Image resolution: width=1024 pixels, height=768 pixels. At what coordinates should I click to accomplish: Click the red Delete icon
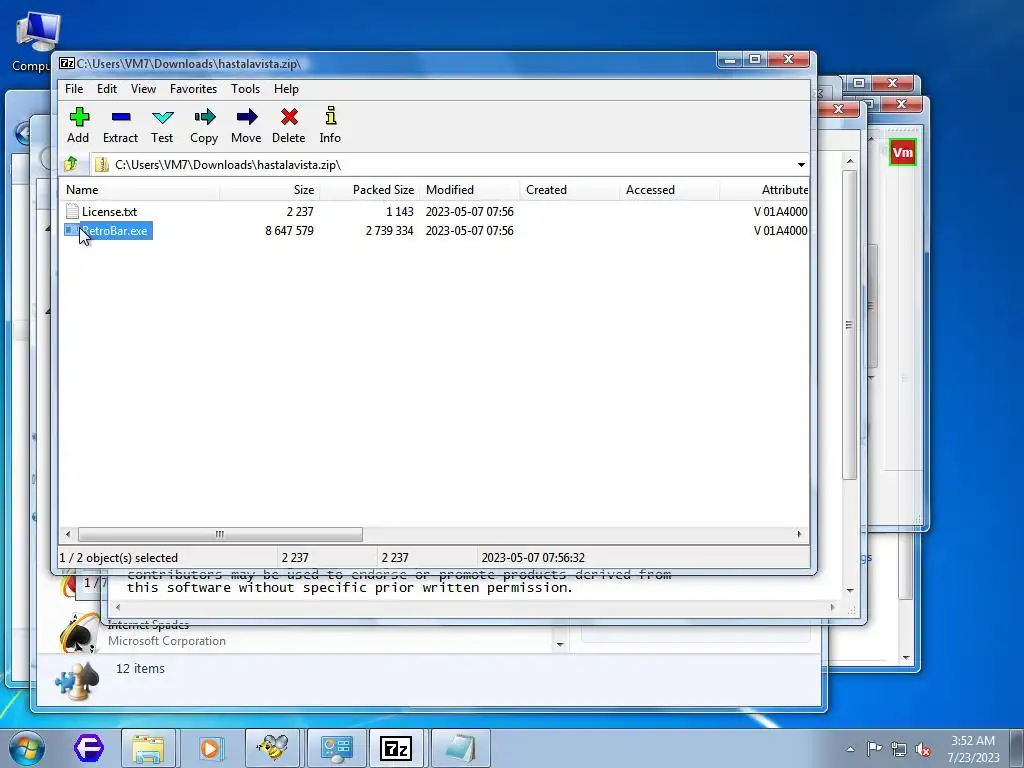click(x=289, y=118)
